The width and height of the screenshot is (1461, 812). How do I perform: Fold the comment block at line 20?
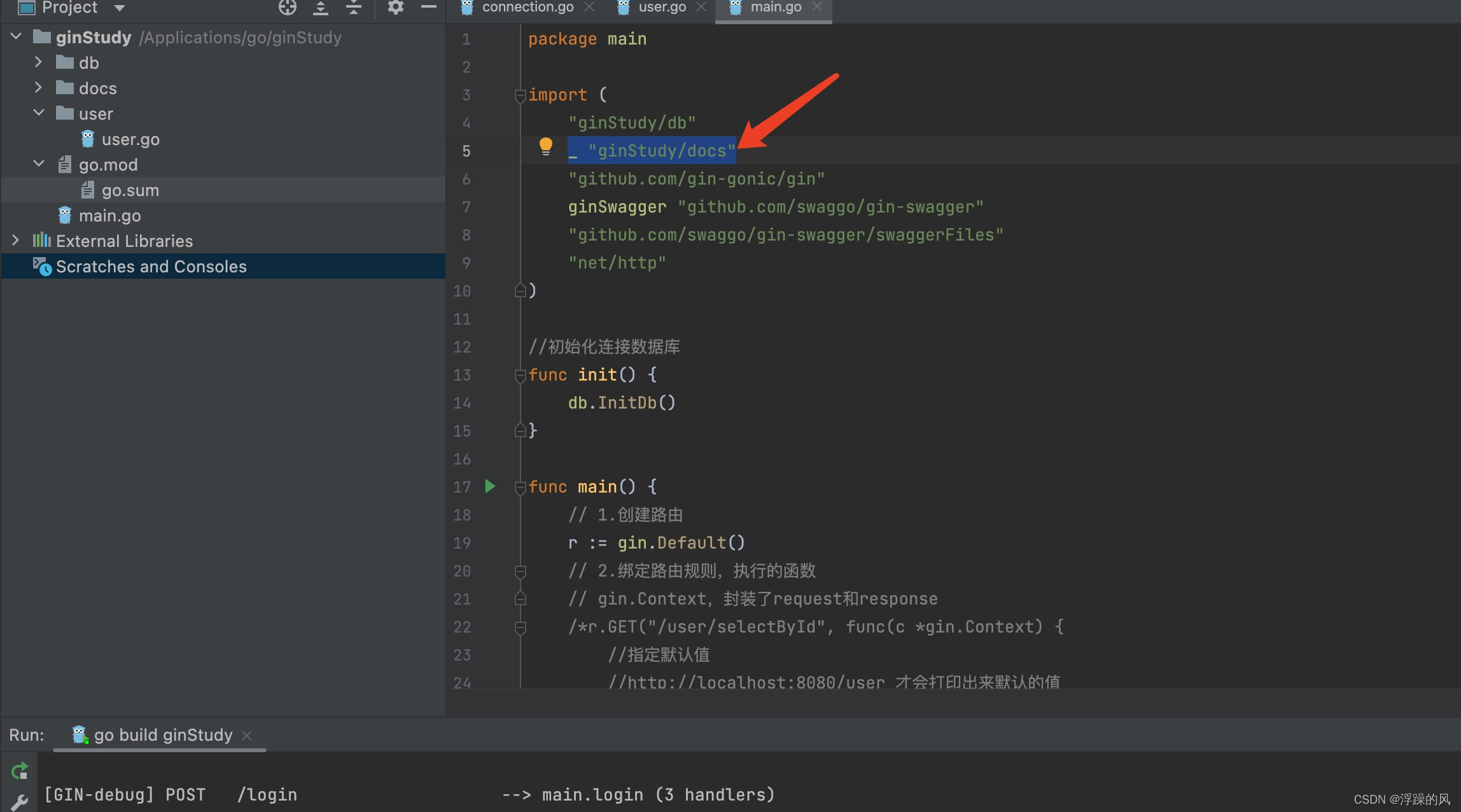click(520, 571)
